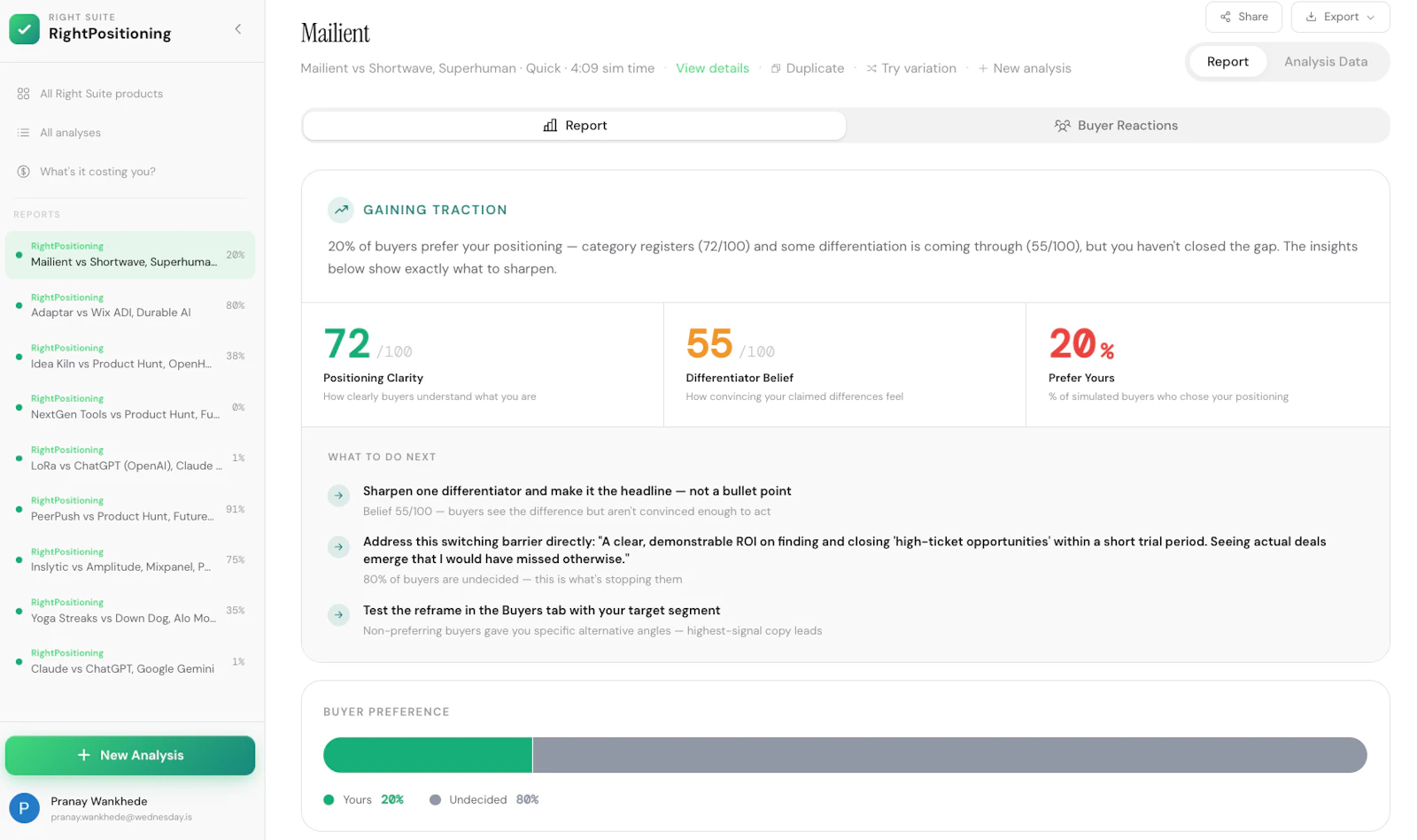Click the Try variation shuffle icon
The width and height of the screenshot is (1417, 840).
[871, 68]
